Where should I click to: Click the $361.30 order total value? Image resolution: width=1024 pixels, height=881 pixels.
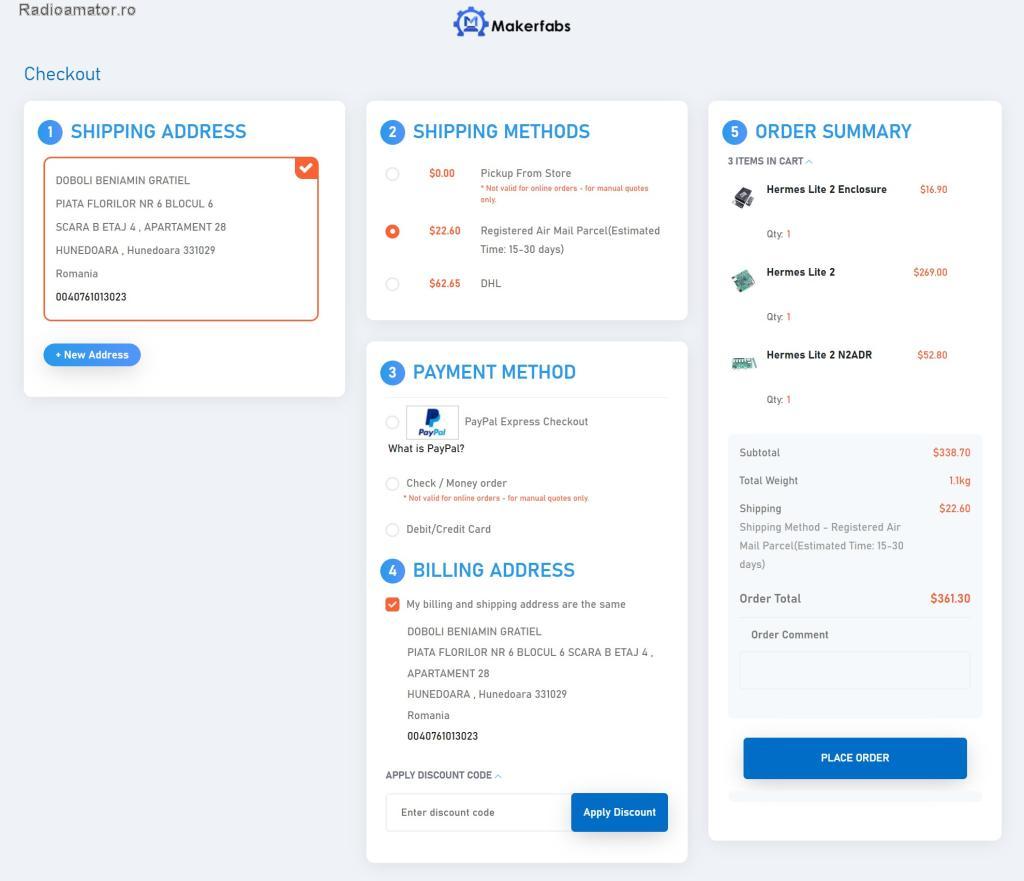point(950,598)
